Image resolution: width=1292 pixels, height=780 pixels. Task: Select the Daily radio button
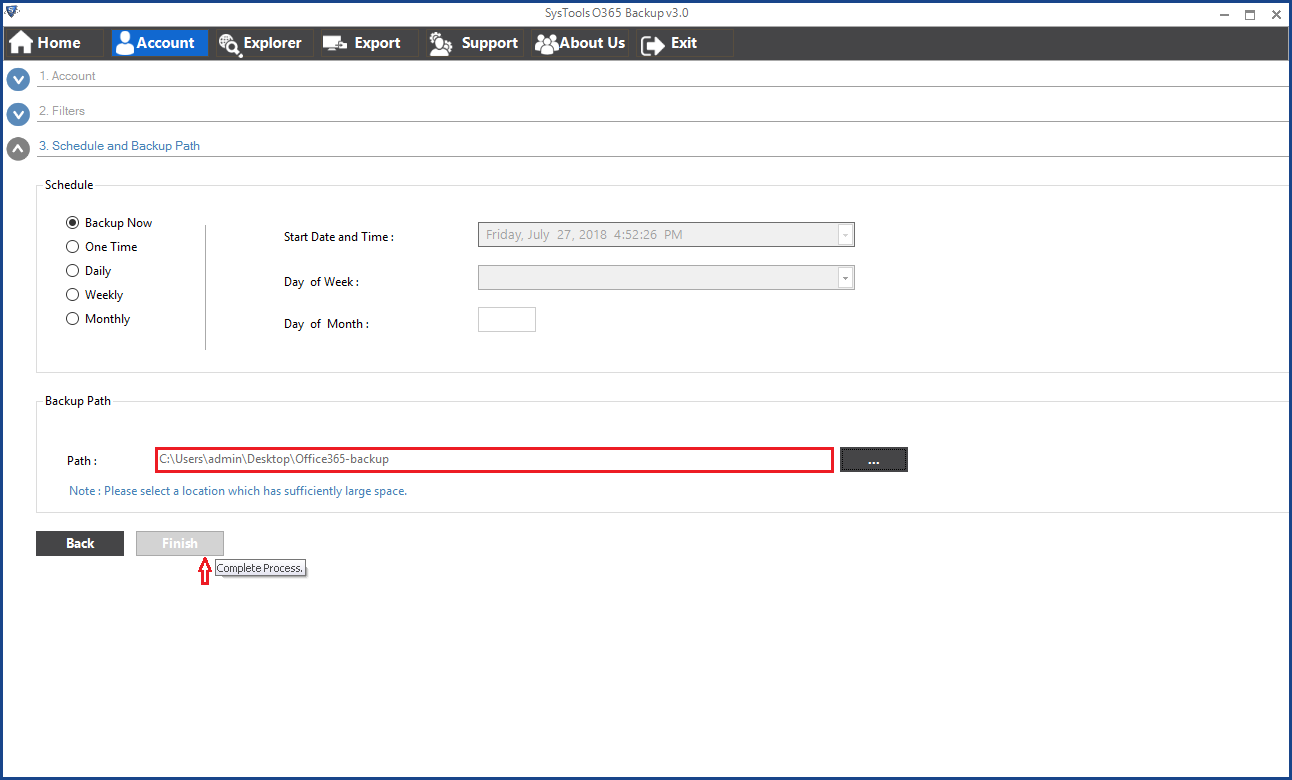[72, 271]
